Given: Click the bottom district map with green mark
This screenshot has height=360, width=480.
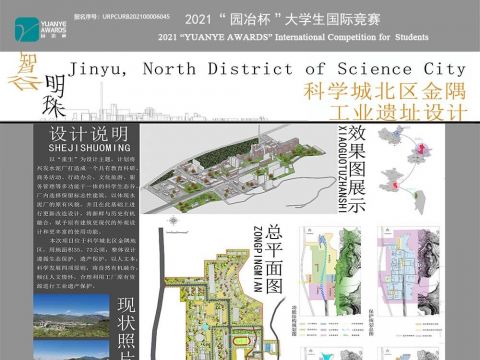Looking at the screenshot, I should click(419, 202).
